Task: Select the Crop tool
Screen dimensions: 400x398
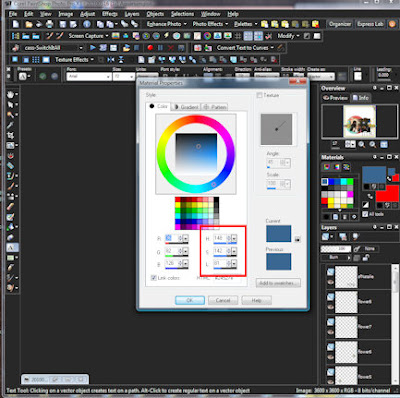Action: 10,135
